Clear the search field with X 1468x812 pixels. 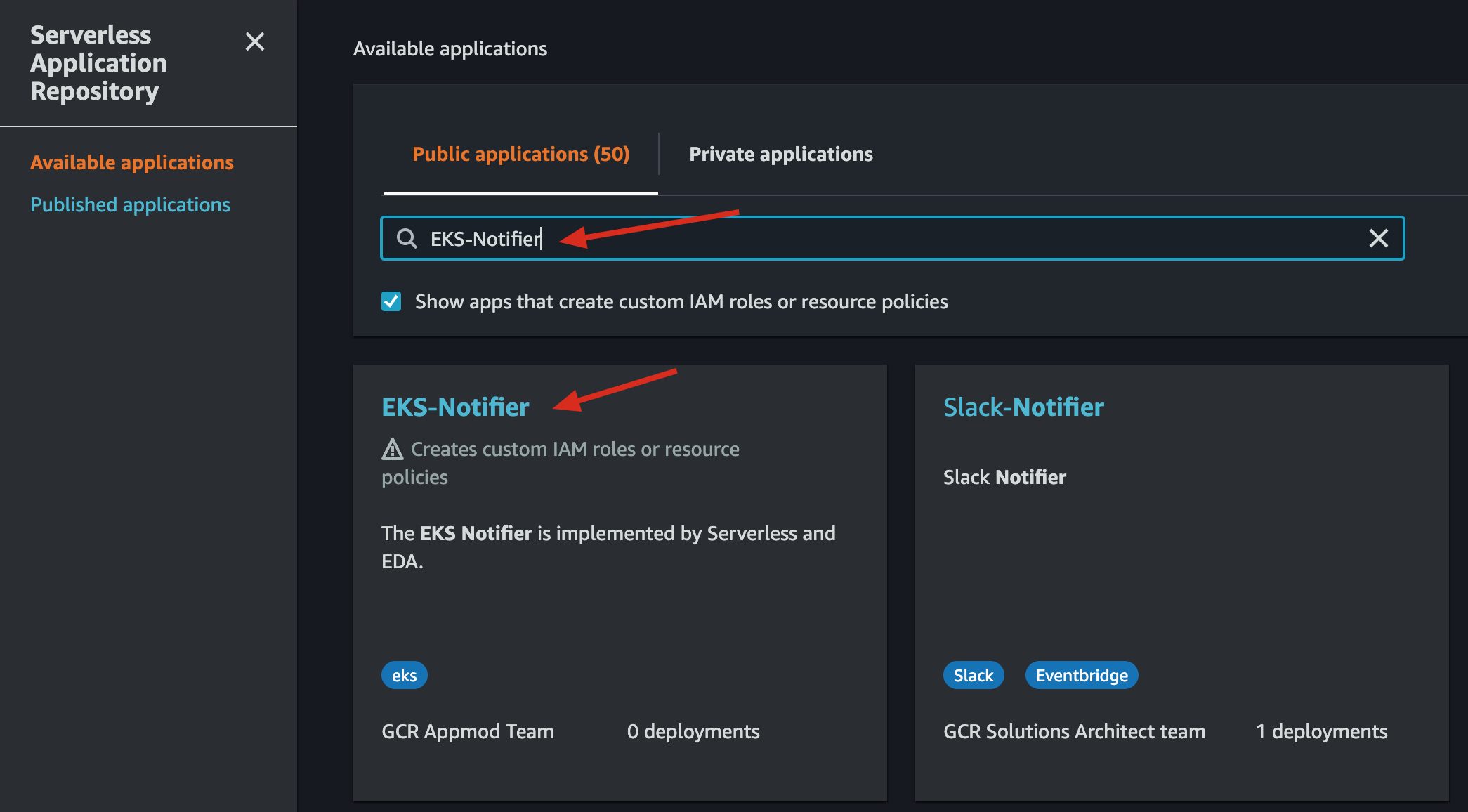tap(1378, 238)
